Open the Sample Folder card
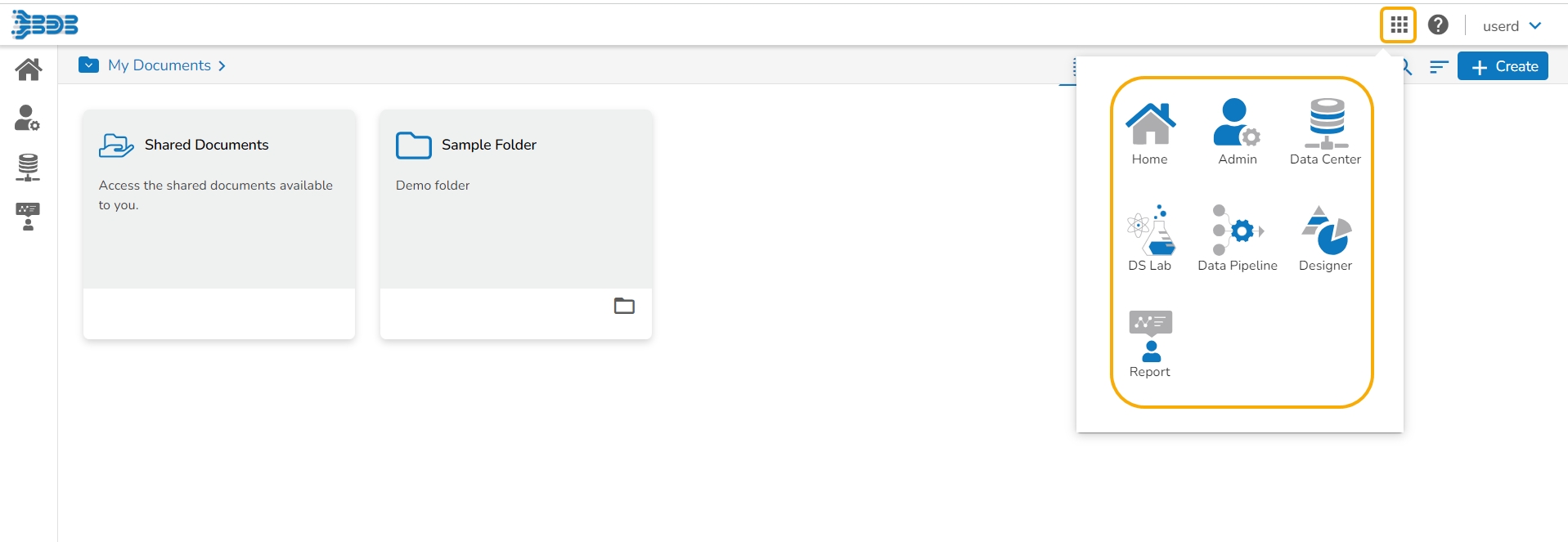The width and height of the screenshot is (1568, 542). click(515, 199)
